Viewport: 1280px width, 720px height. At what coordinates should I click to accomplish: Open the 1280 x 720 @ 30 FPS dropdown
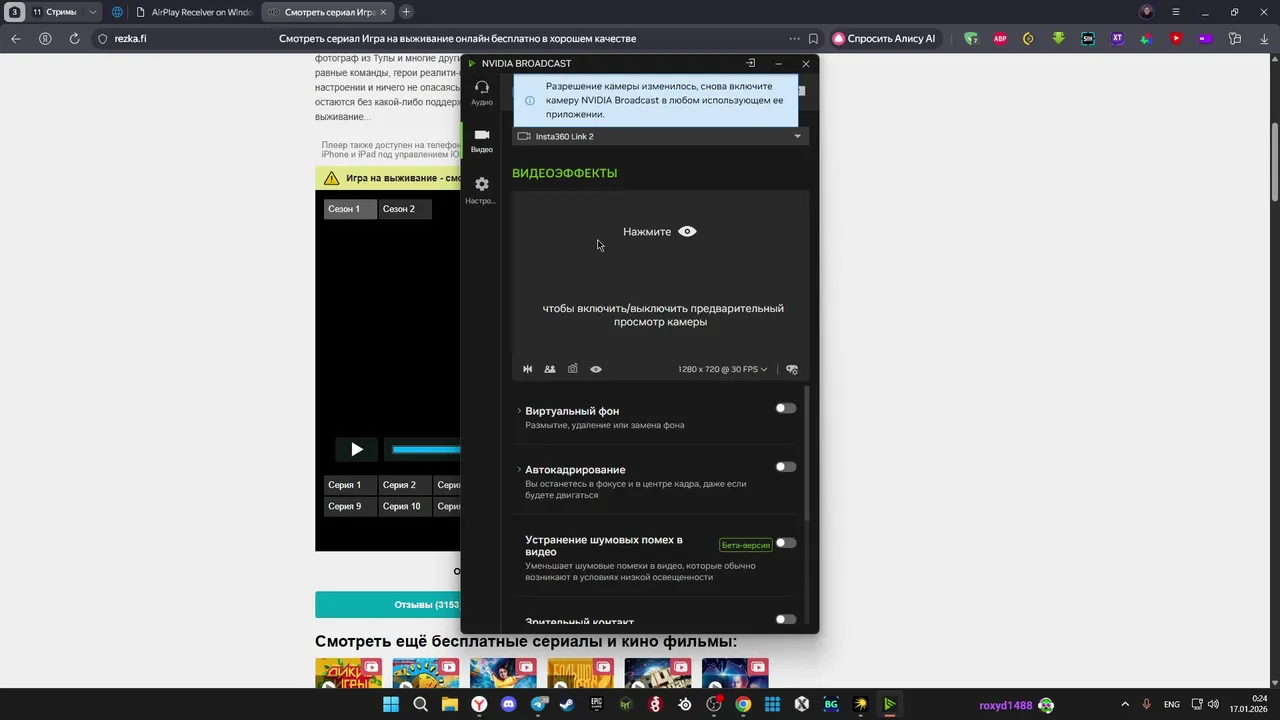pos(722,369)
